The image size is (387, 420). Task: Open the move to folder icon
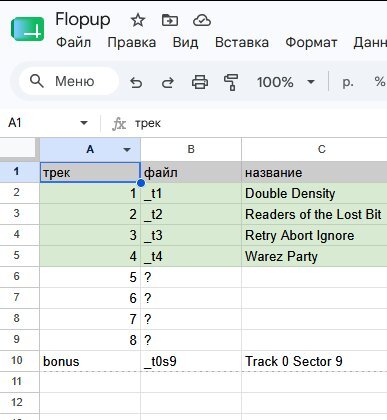(170, 21)
